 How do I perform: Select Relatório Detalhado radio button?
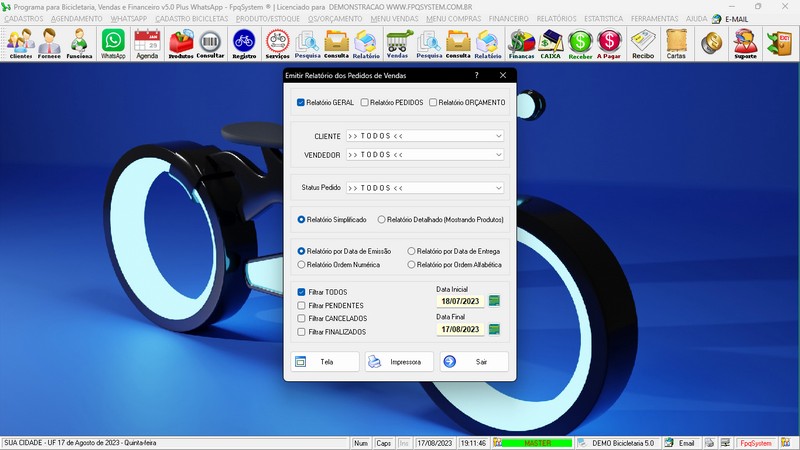tap(382, 219)
